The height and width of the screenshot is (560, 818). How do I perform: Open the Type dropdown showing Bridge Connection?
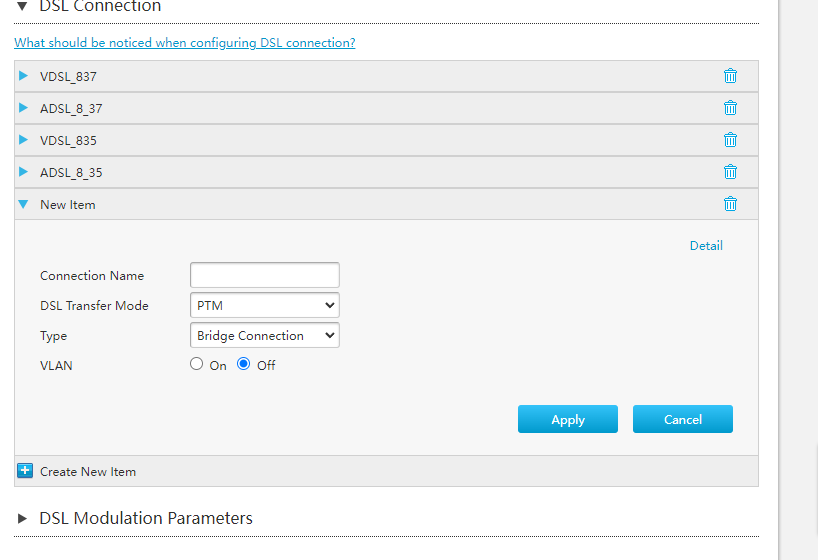pyautogui.click(x=264, y=336)
